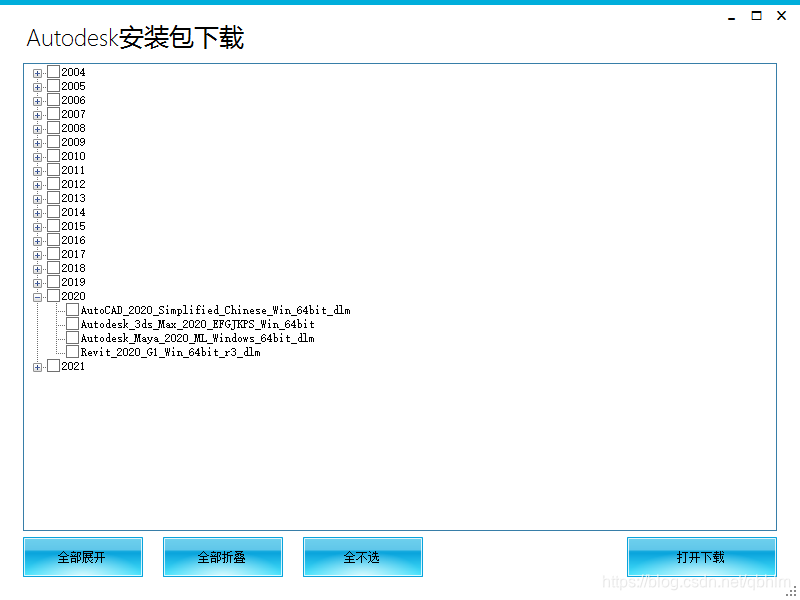
Task: Expand the 2010 tree node
Action: pyautogui.click(x=37, y=157)
